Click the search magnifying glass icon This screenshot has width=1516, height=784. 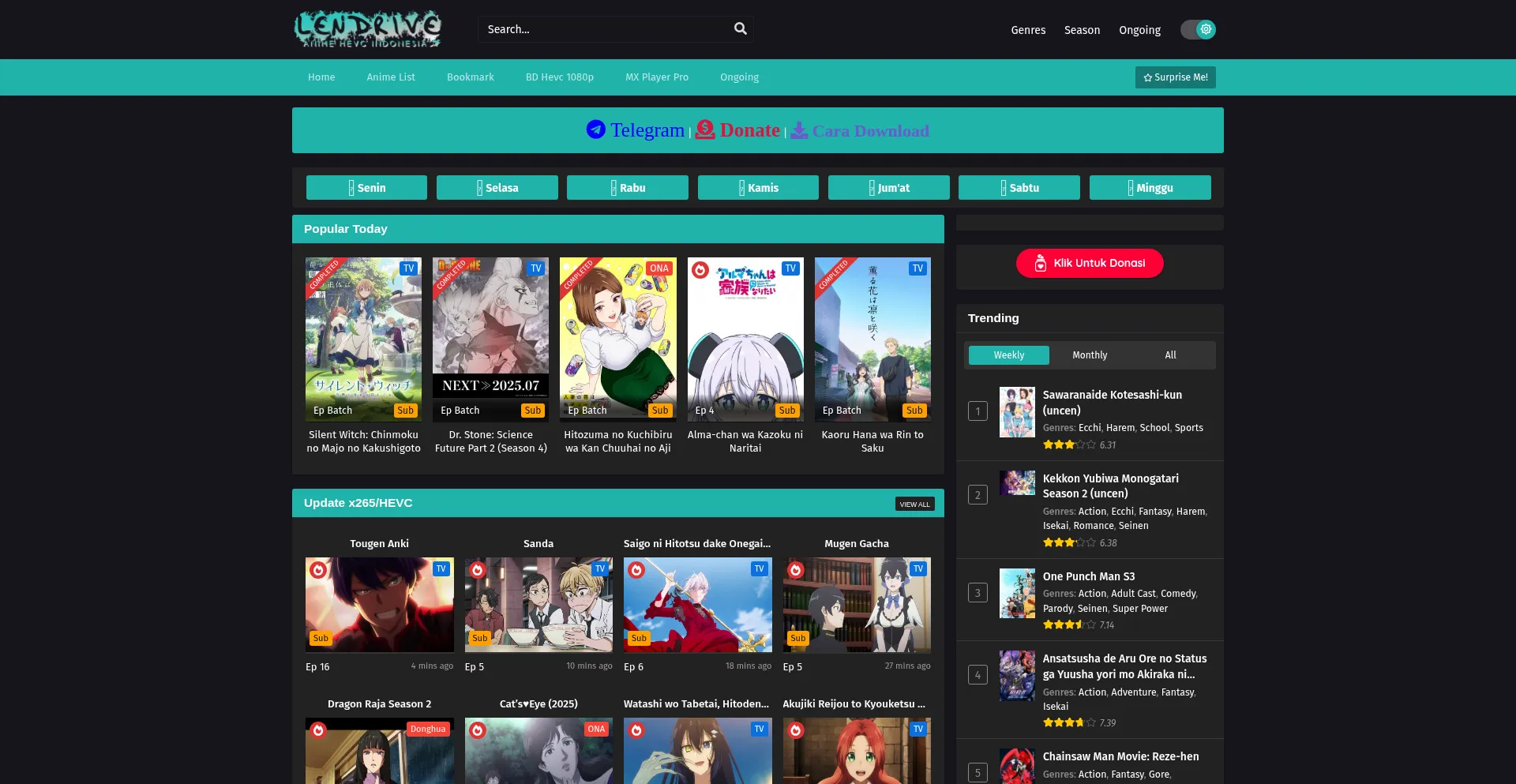coord(740,29)
